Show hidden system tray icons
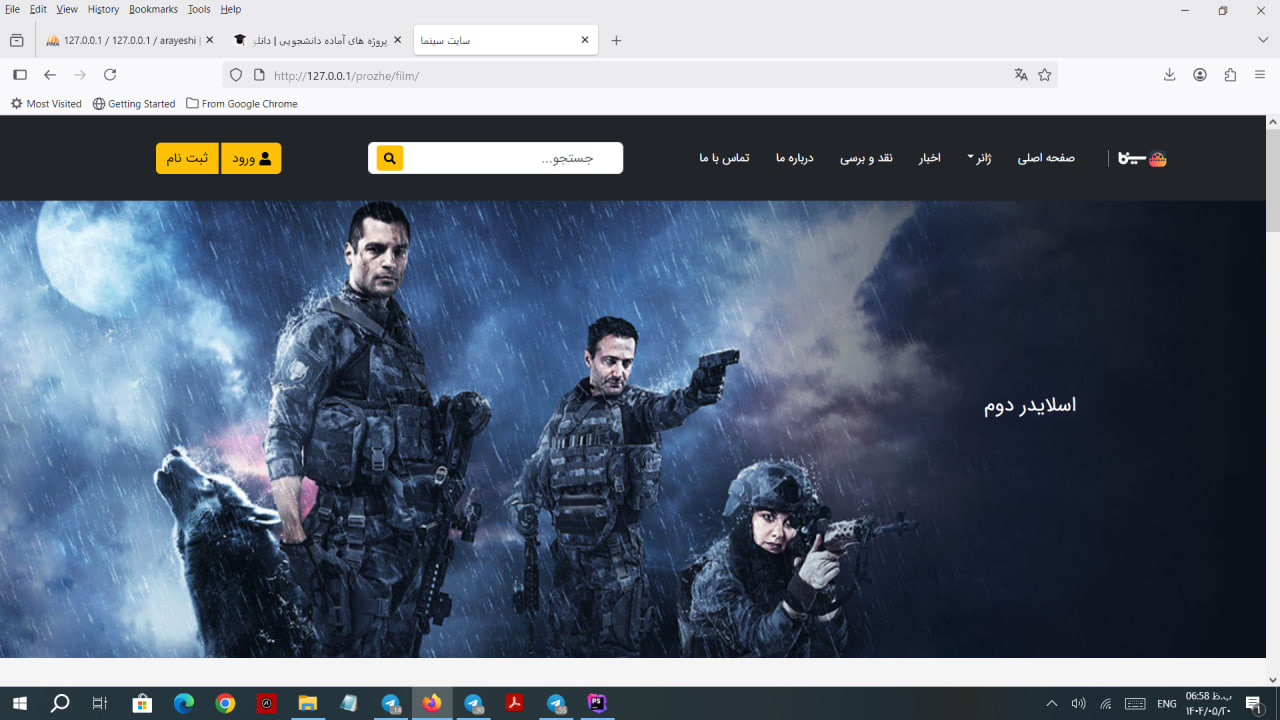 click(1051, 704)
